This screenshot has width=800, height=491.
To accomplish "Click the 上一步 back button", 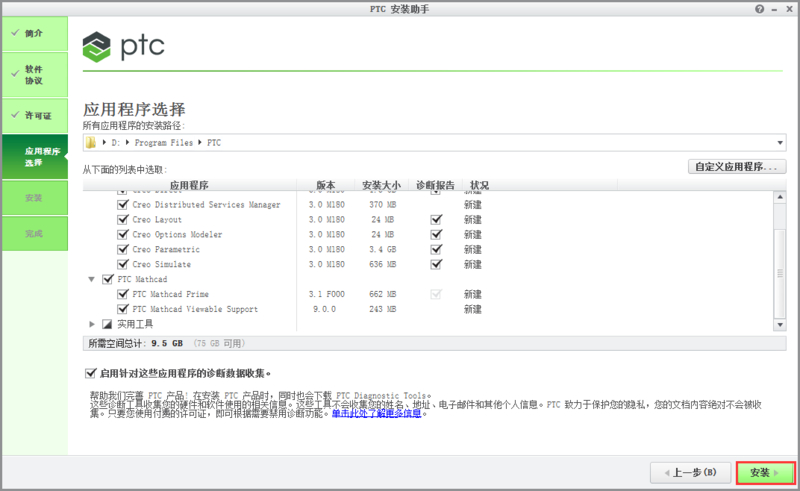I will click(690, 472).
